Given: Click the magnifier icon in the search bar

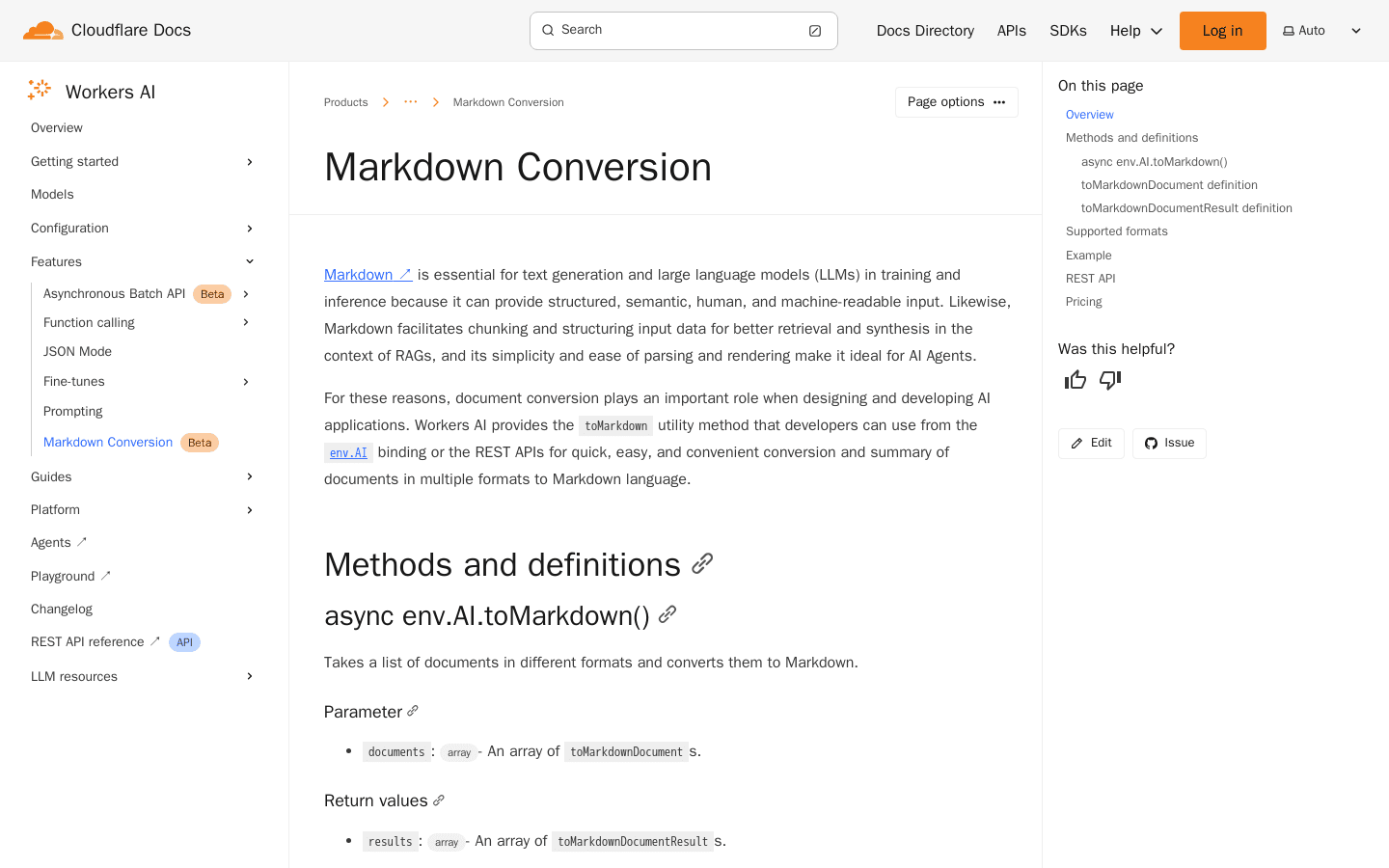Looking at the screenshot, I should (x=547, y=30).
